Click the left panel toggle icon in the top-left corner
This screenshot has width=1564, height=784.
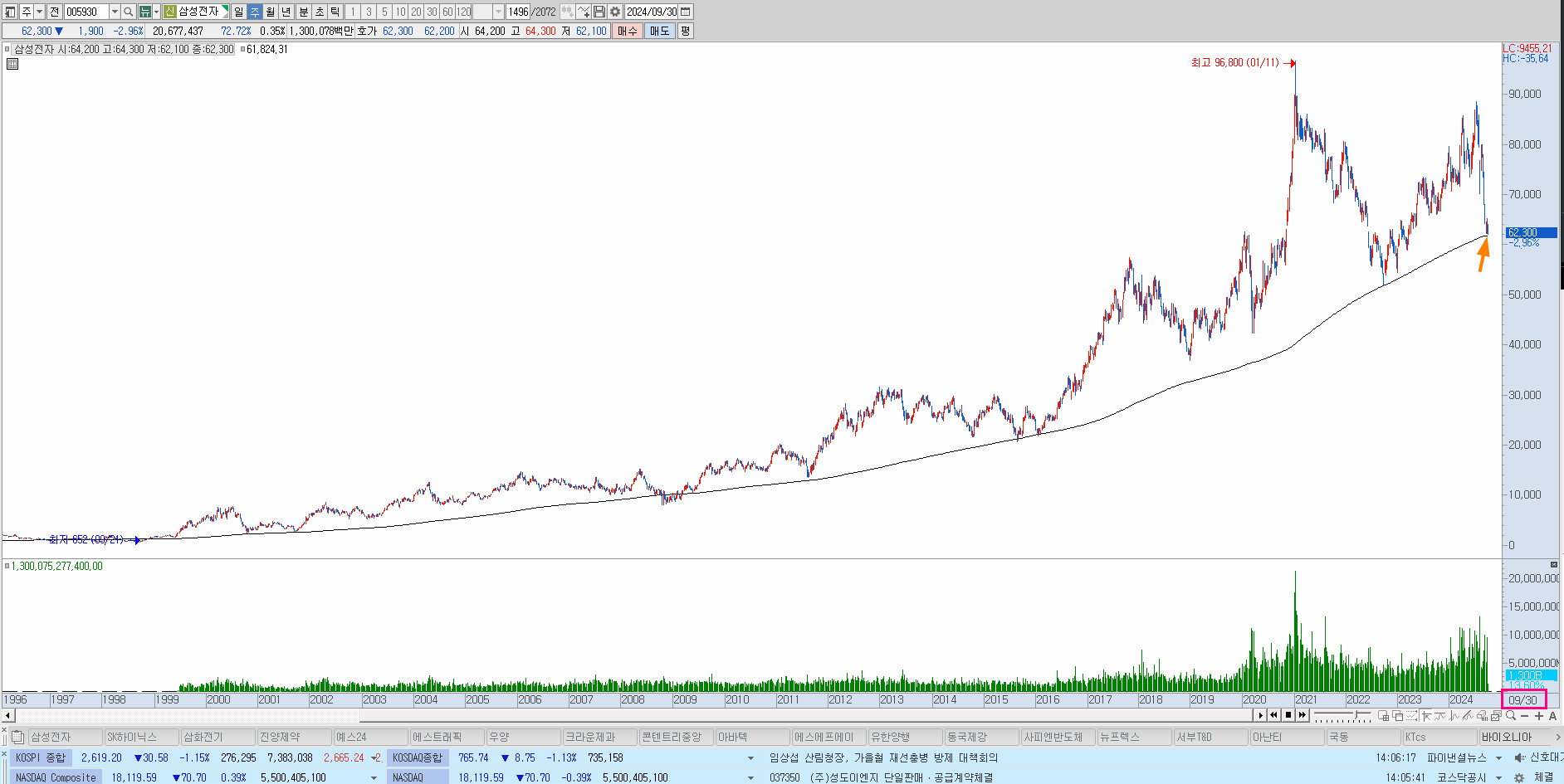click(x=9, y=12)
